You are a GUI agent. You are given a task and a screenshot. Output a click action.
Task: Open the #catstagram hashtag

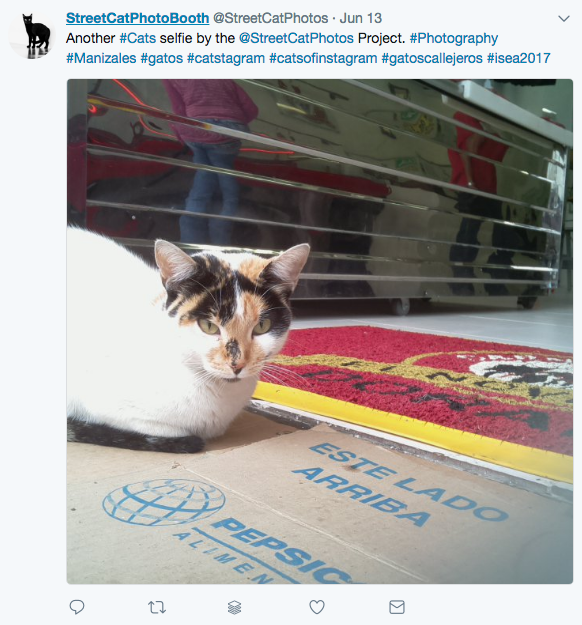click(226, 59)
